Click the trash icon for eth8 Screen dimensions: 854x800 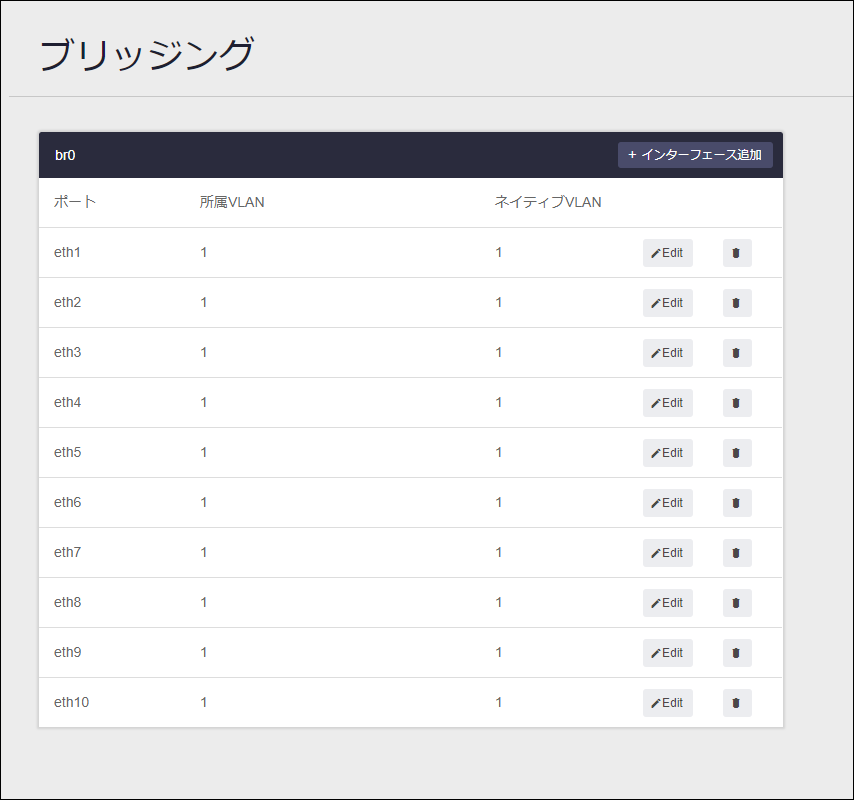pos(737,603)
